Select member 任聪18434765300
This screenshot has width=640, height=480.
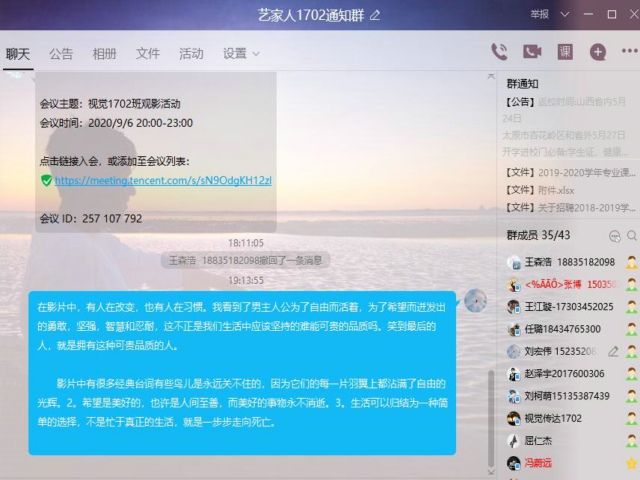[x=562, y=329]
